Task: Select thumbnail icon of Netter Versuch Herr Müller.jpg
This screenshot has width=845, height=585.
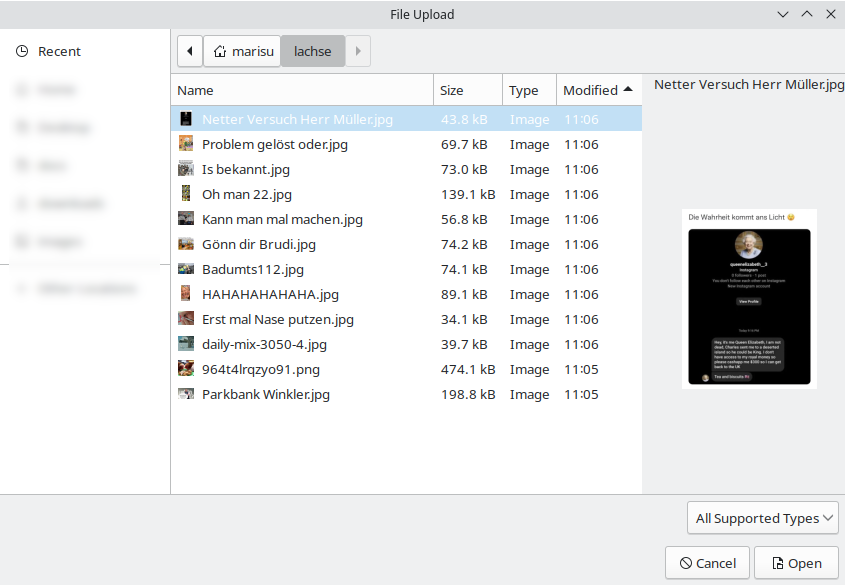Action: point(186,119)
